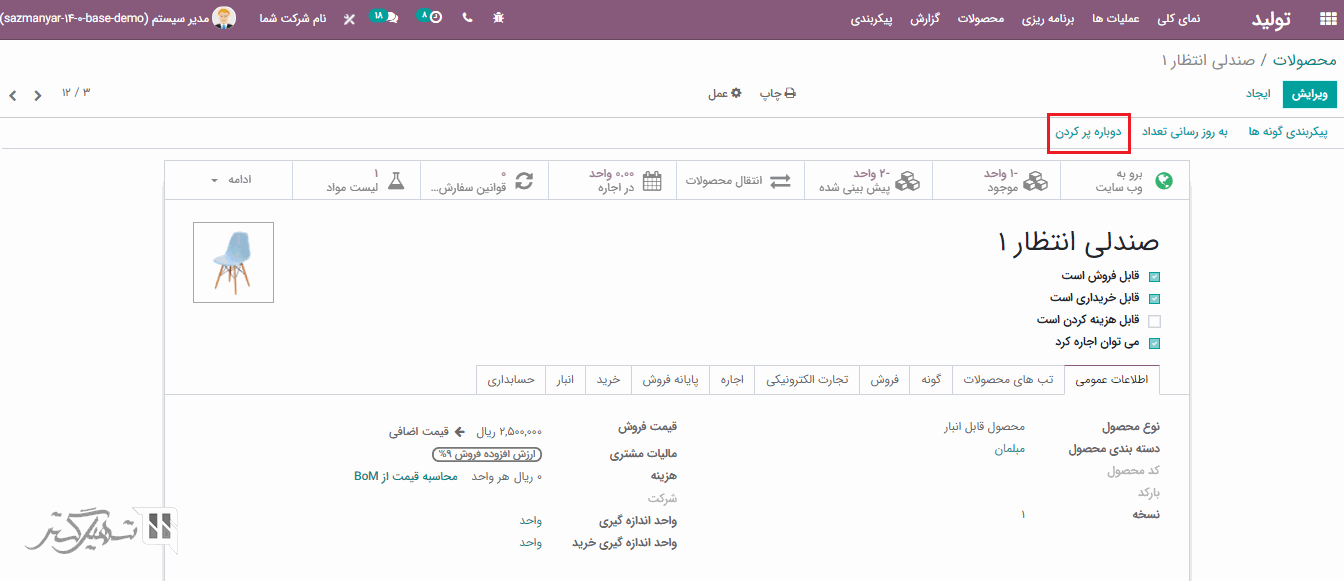The image size is (1344, 581).
Task: Open قوانین سفارش reordering rules button
Action: [x=484, y=181]
